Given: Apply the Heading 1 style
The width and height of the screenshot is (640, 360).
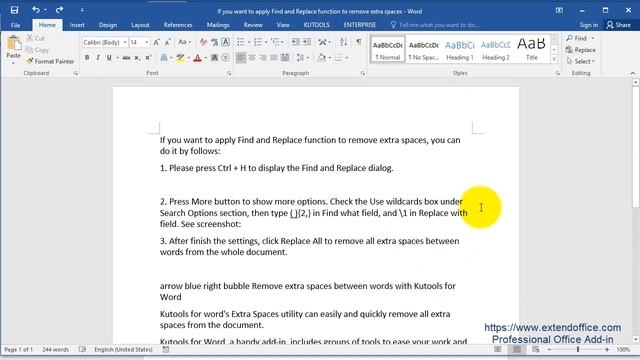Looking at the screenshot, I should click(460, 49).
